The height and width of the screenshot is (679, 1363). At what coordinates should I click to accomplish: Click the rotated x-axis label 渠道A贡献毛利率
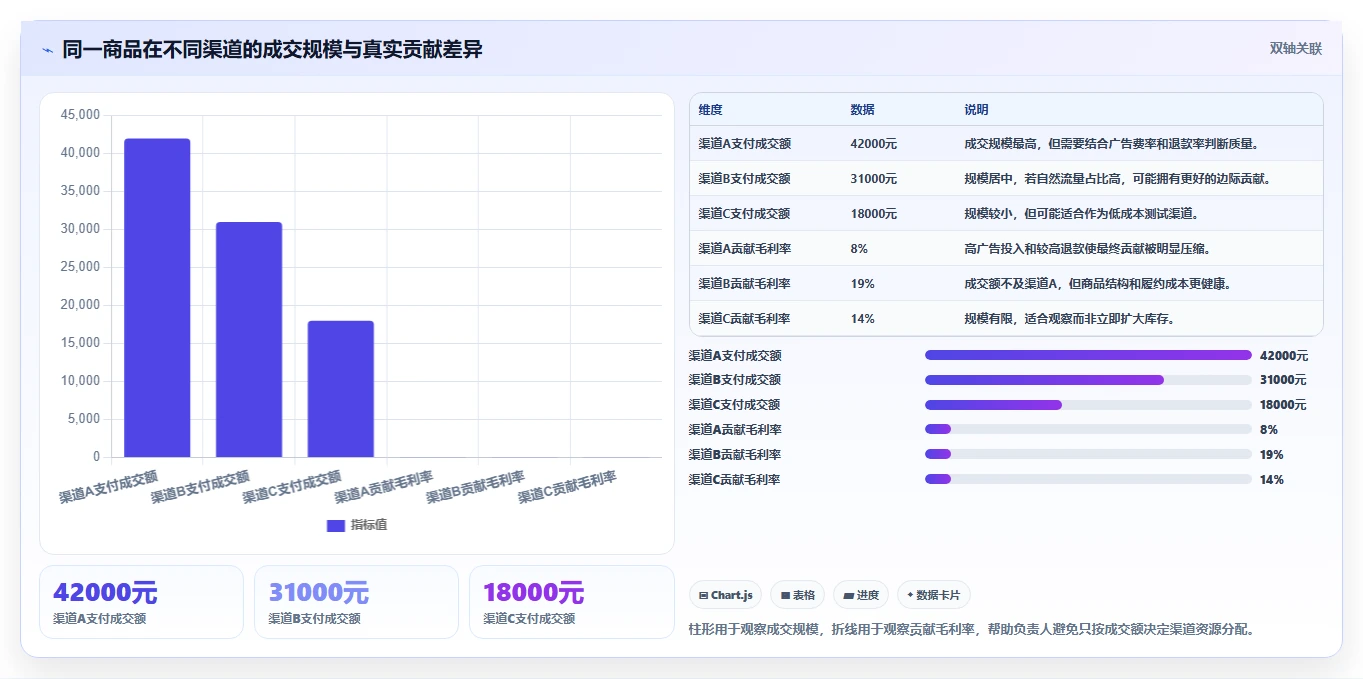[x=384, y=487]
